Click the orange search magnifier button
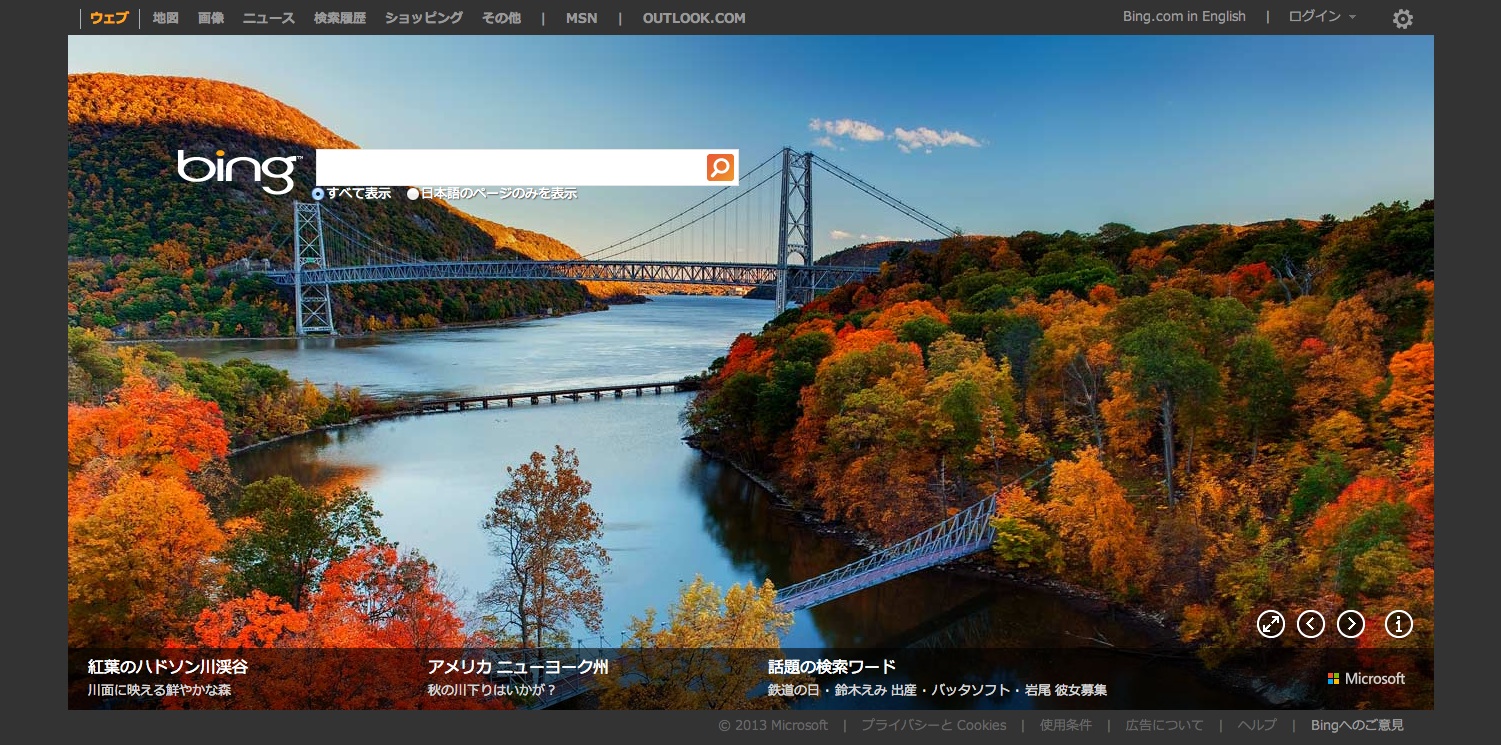The image size is (1501, 745). click(720, 167)
